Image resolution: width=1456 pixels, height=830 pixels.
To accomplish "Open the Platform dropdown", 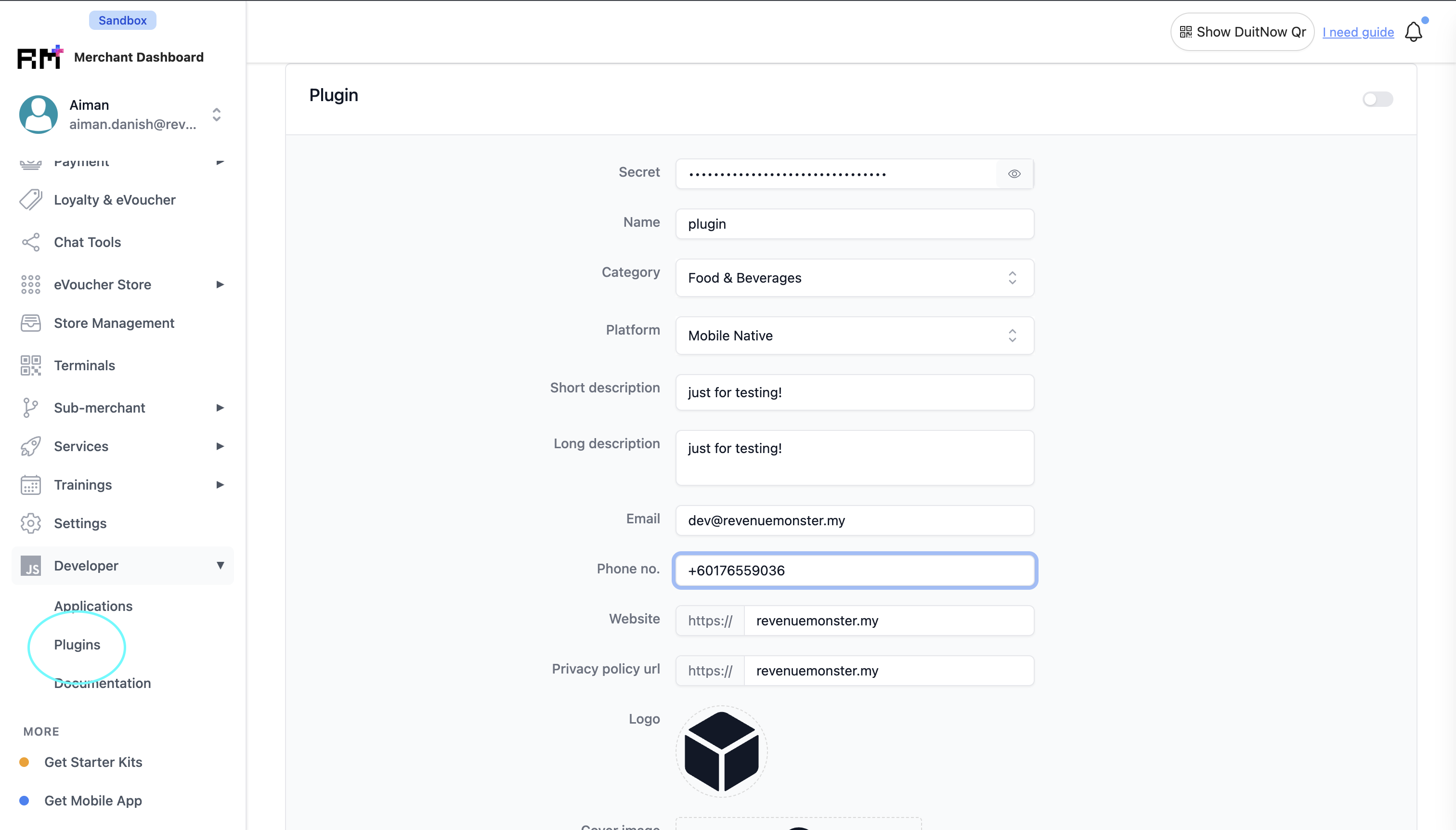I will pyautogui.click(x=855, y=335).
